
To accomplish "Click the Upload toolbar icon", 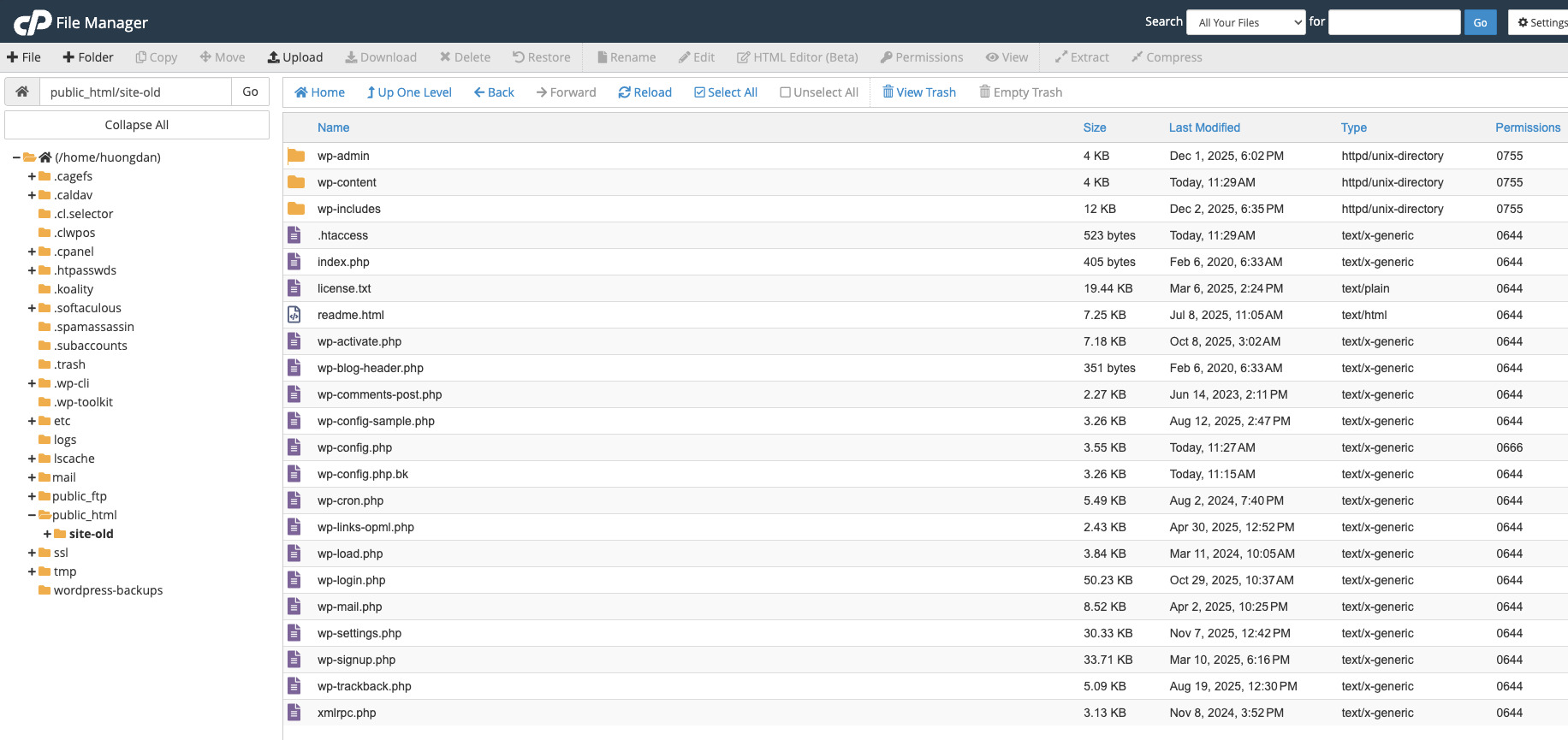I will coord(294,57).
